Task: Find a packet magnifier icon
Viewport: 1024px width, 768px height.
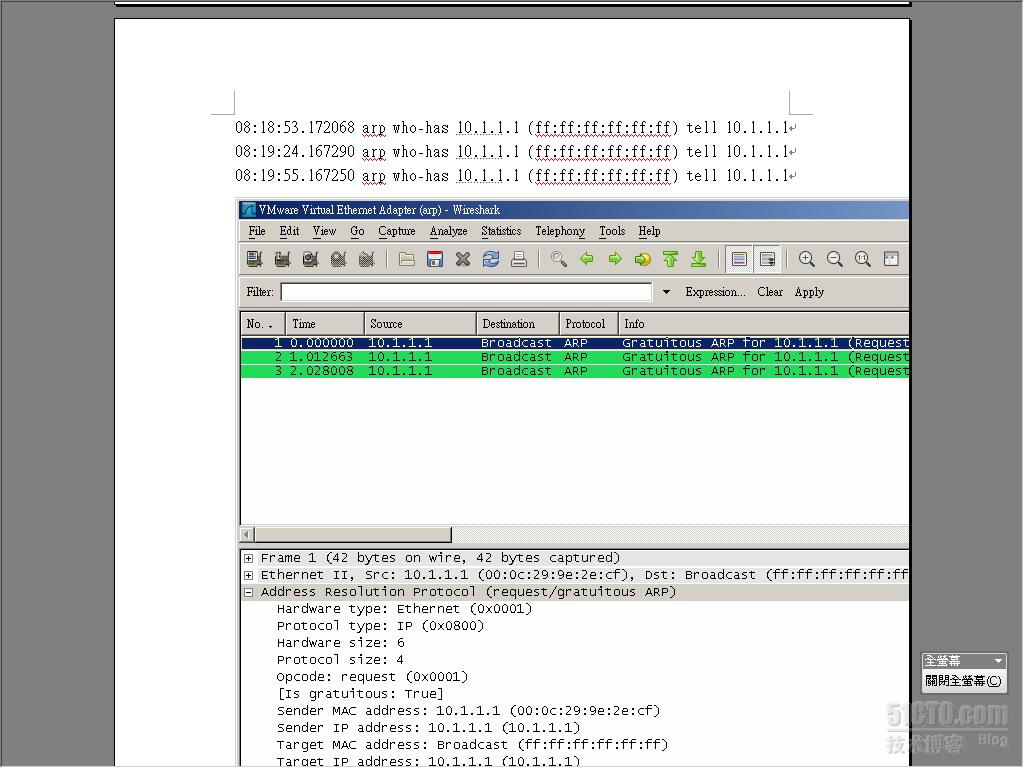Action: [558, 259]
